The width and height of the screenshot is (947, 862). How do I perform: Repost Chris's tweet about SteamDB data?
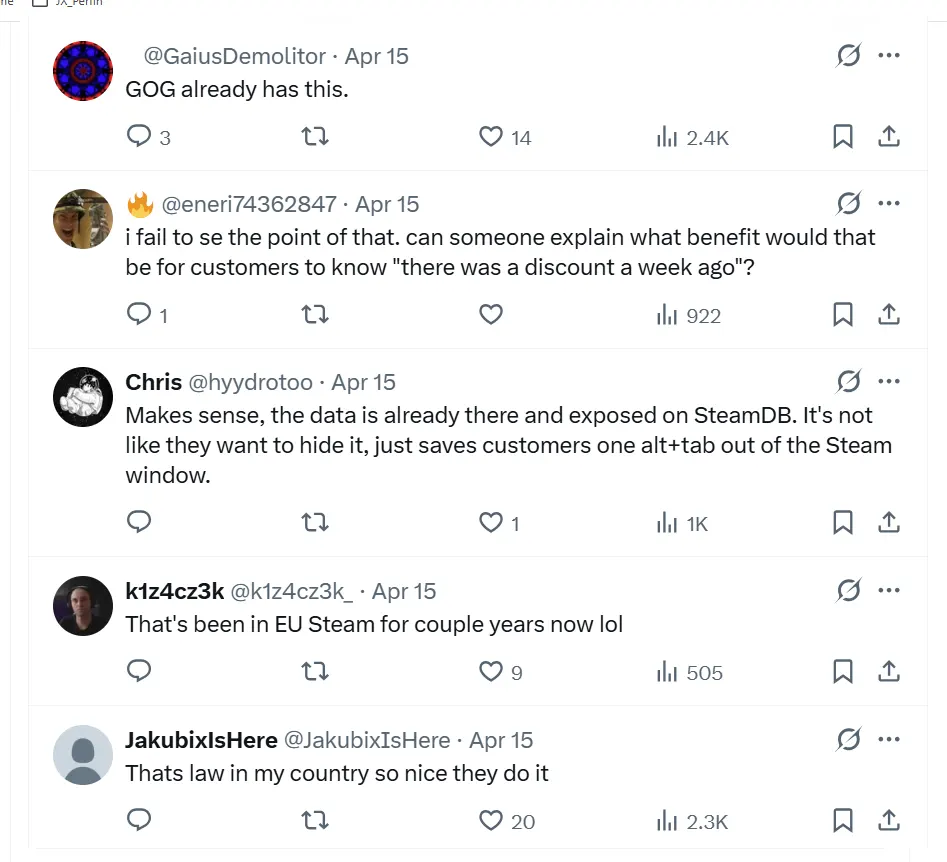315,522
